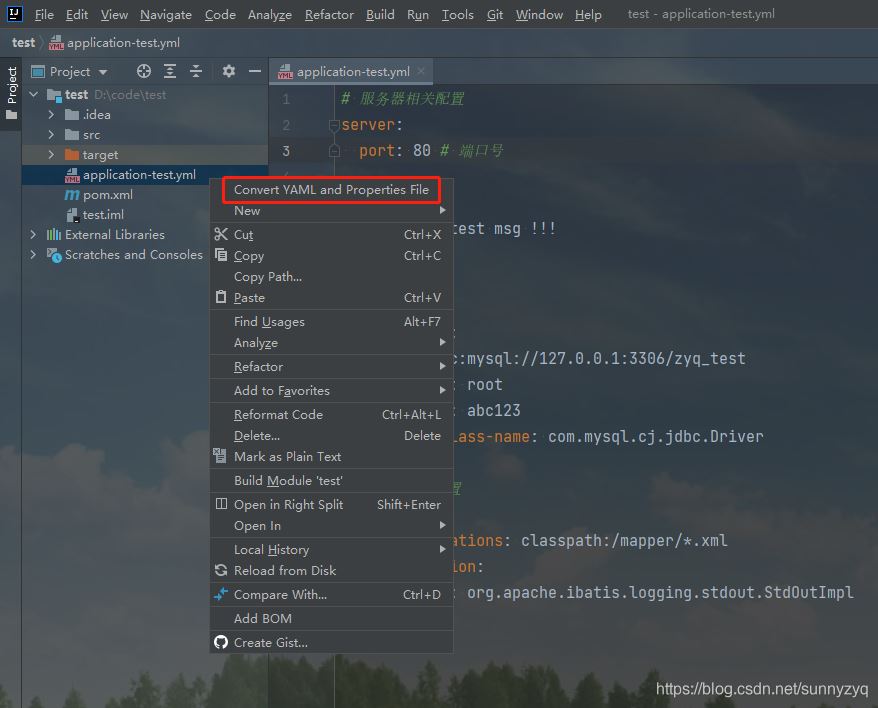Close the application-test.yml editor tab
This screenshot has height=708, width=878.
click(x=421, y=71)
